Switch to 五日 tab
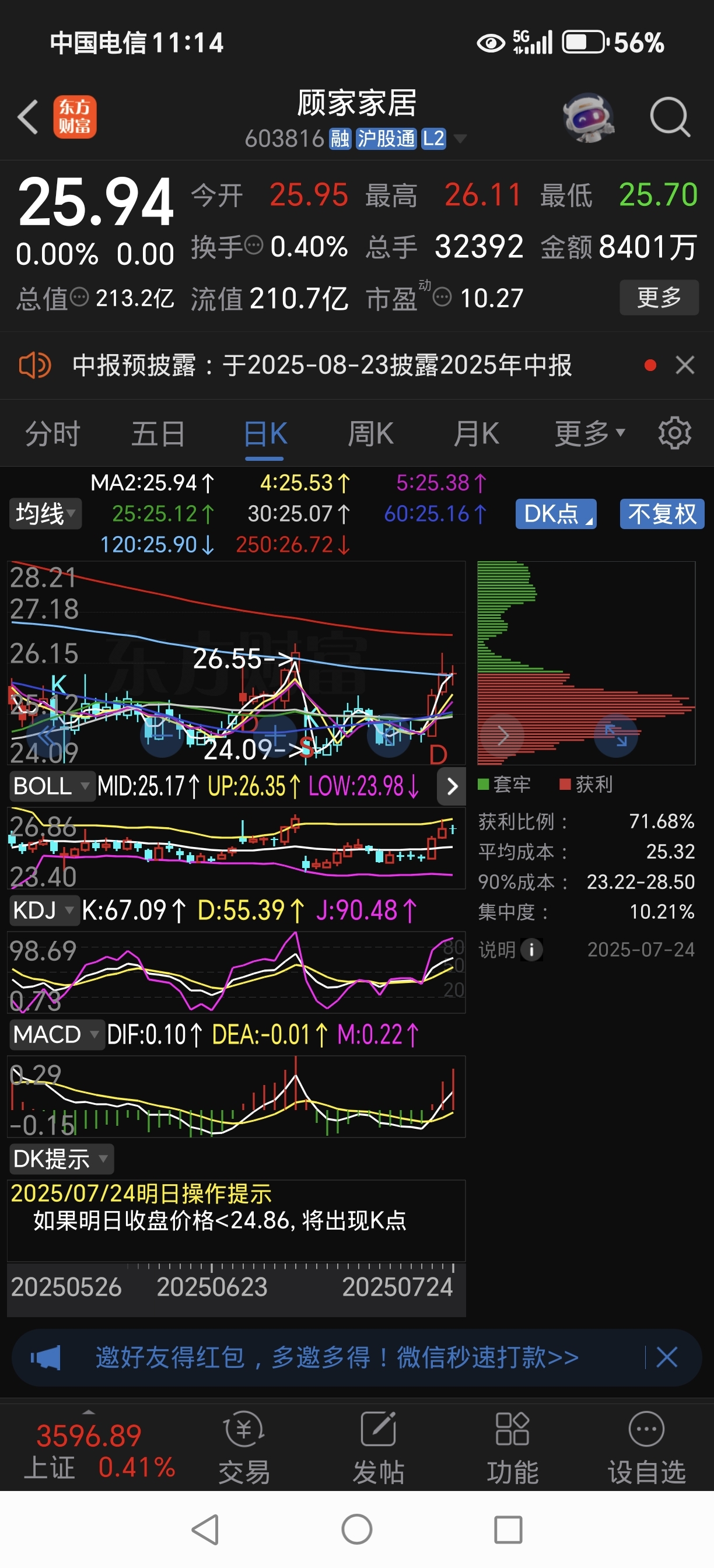This screenshot has width=714, height=1568. (x=158, y=433)
